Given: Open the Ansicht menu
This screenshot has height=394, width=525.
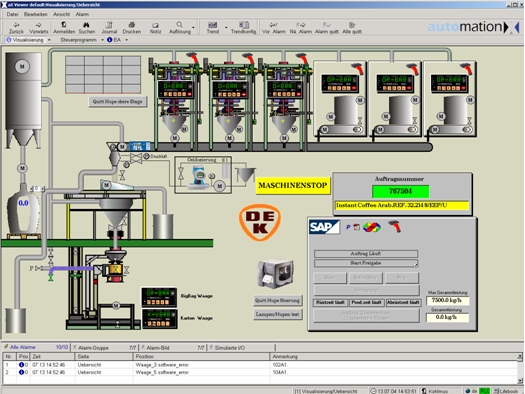Looking at the screenshot, I should pyautogui.click(x=62, y=14).
